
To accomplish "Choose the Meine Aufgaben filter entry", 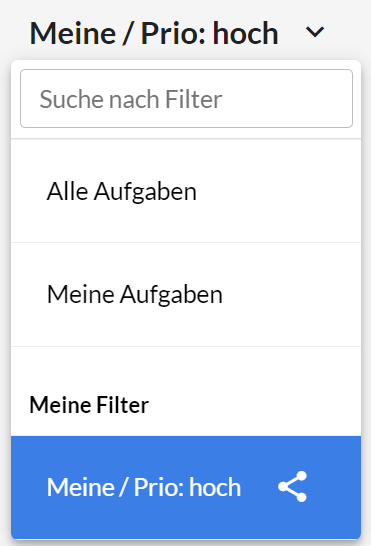I will click(x=186, y=295).
